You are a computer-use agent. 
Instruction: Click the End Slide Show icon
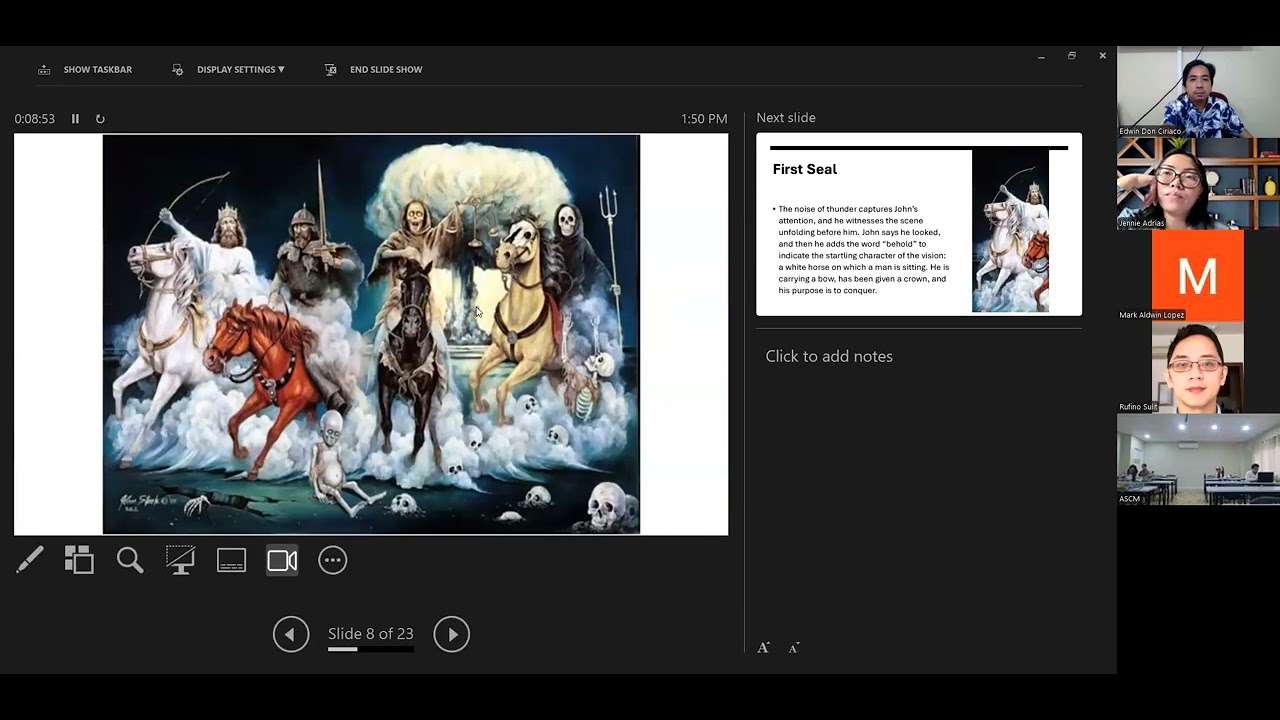point(330,69)
